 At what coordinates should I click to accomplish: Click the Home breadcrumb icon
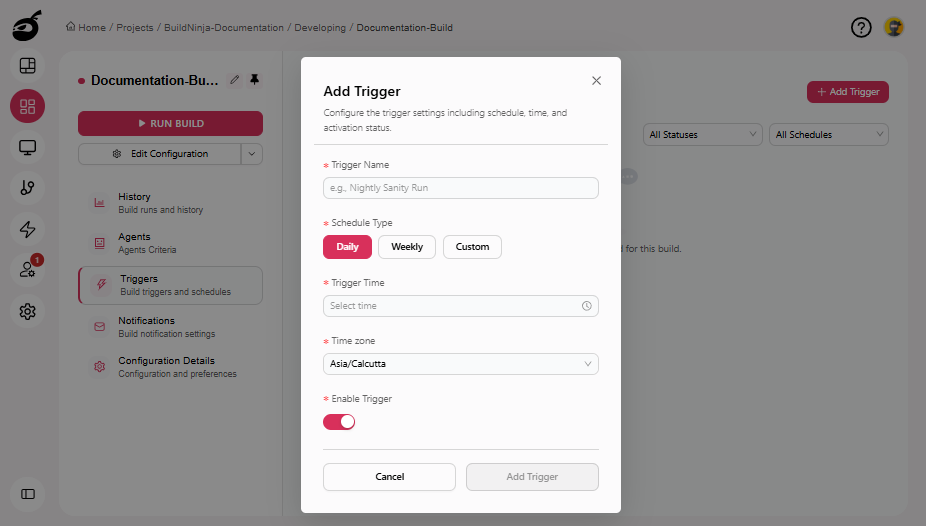pos(71,27)
